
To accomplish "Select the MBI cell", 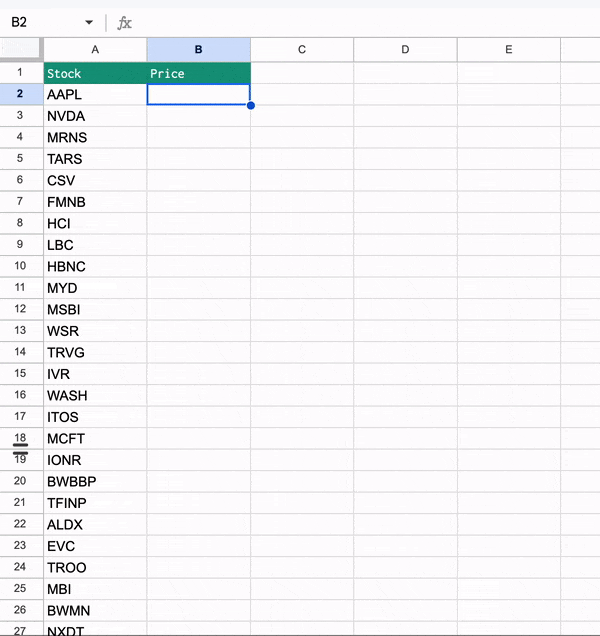I will pyautogui.click(x=95, y=589).
